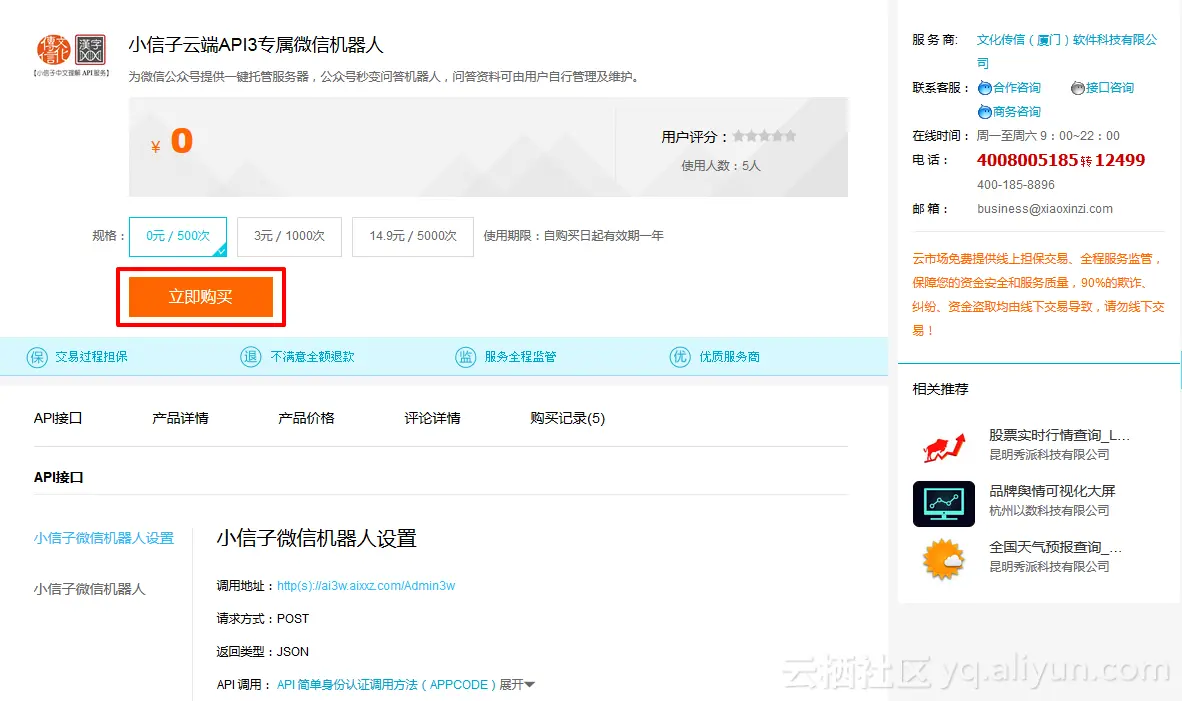Click the 相关推荐 heading
Screen dimensions: 1182x701
click(x=940, y=390)
